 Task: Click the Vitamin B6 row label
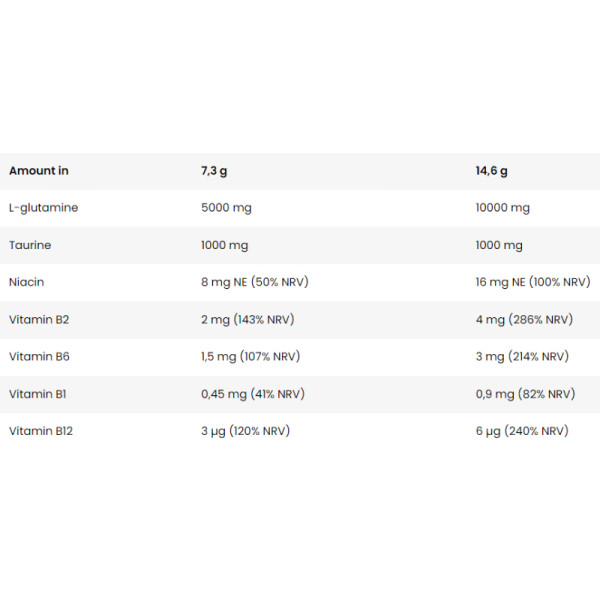pos(39,357)
